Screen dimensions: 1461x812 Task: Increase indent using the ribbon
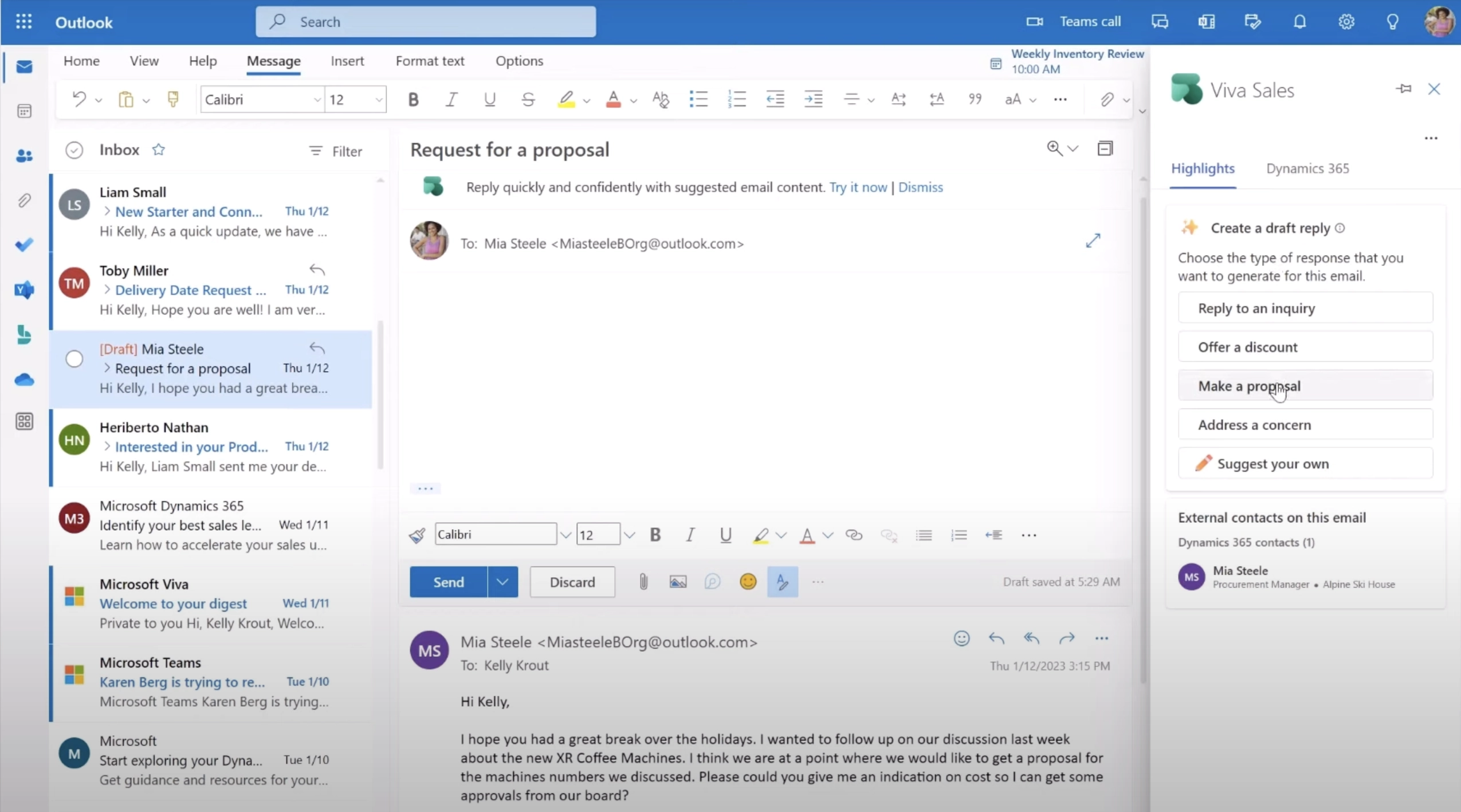click(x=814, y=99)
